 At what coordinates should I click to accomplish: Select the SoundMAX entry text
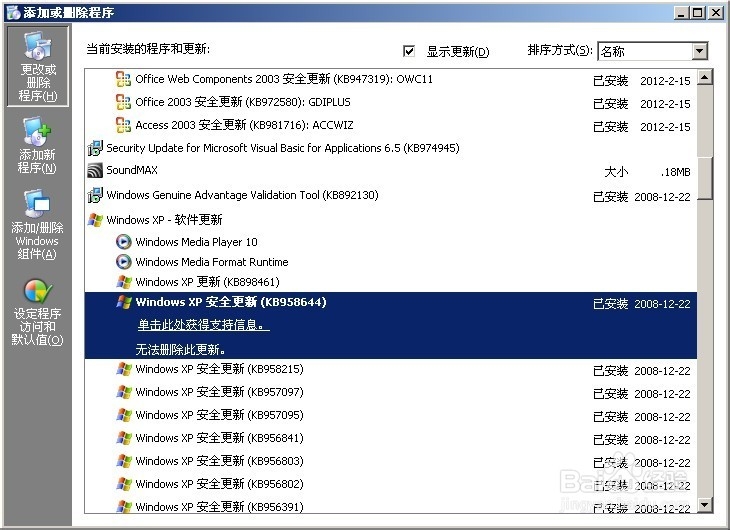point(132,170)
